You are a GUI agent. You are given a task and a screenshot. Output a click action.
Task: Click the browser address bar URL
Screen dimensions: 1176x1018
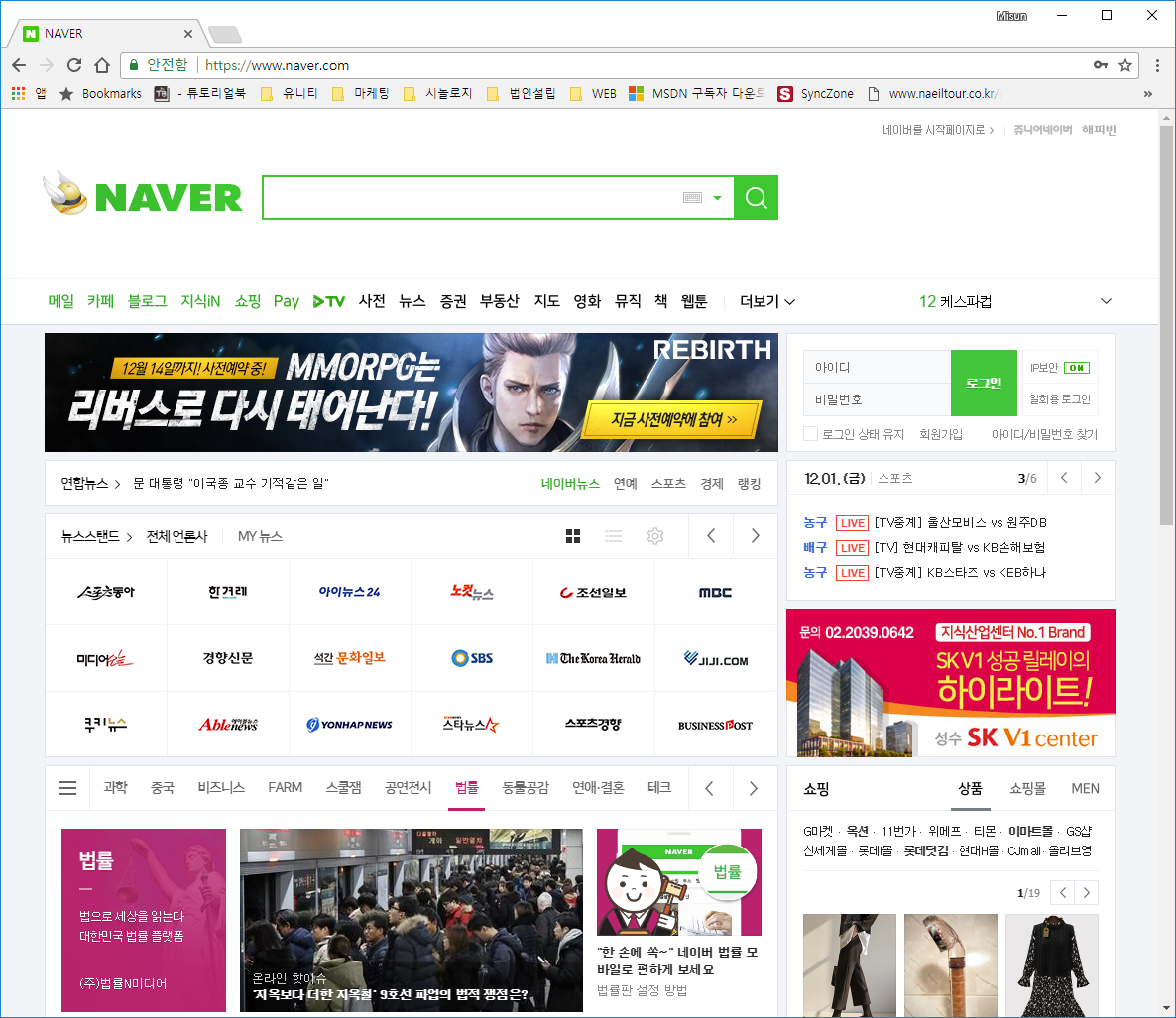[x=278, y=66]
